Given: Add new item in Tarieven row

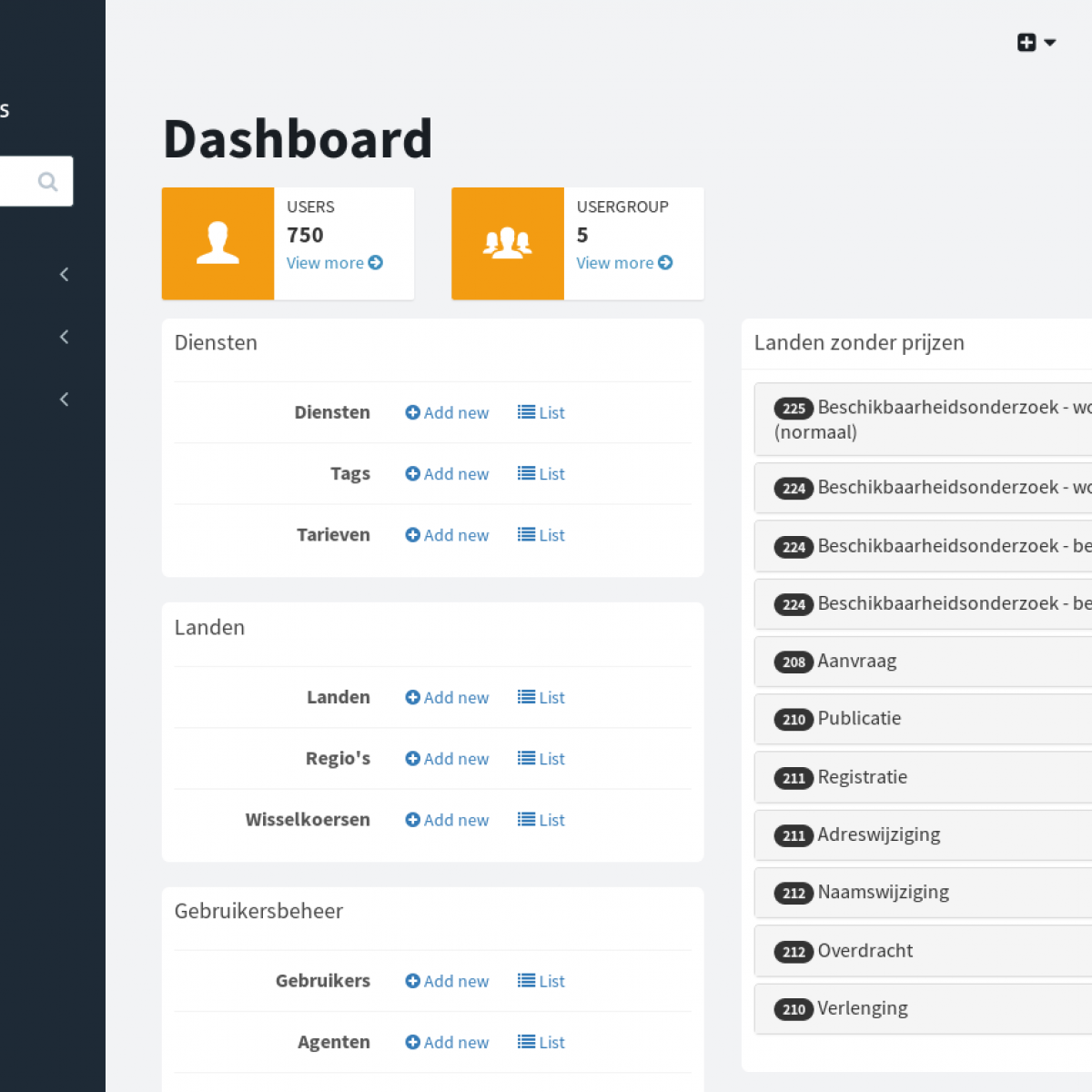Looking at the screenshot, I should pos(447,535).
